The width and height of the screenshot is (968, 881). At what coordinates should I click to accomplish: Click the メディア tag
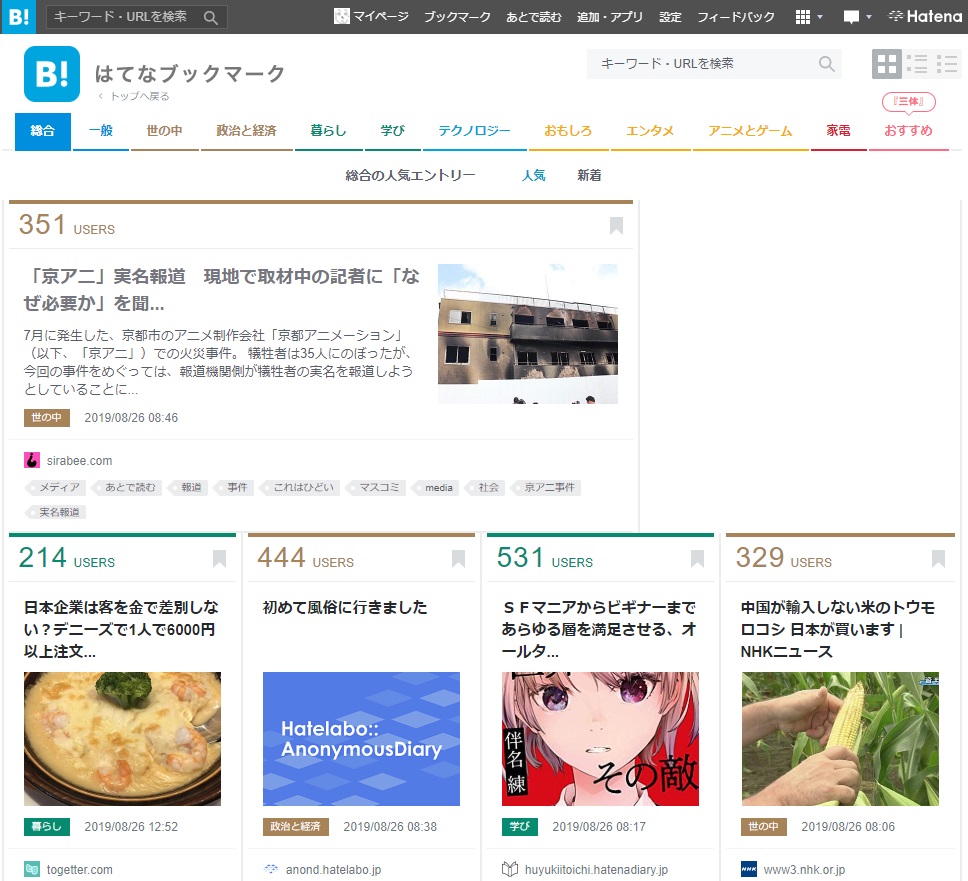(56, 488)
